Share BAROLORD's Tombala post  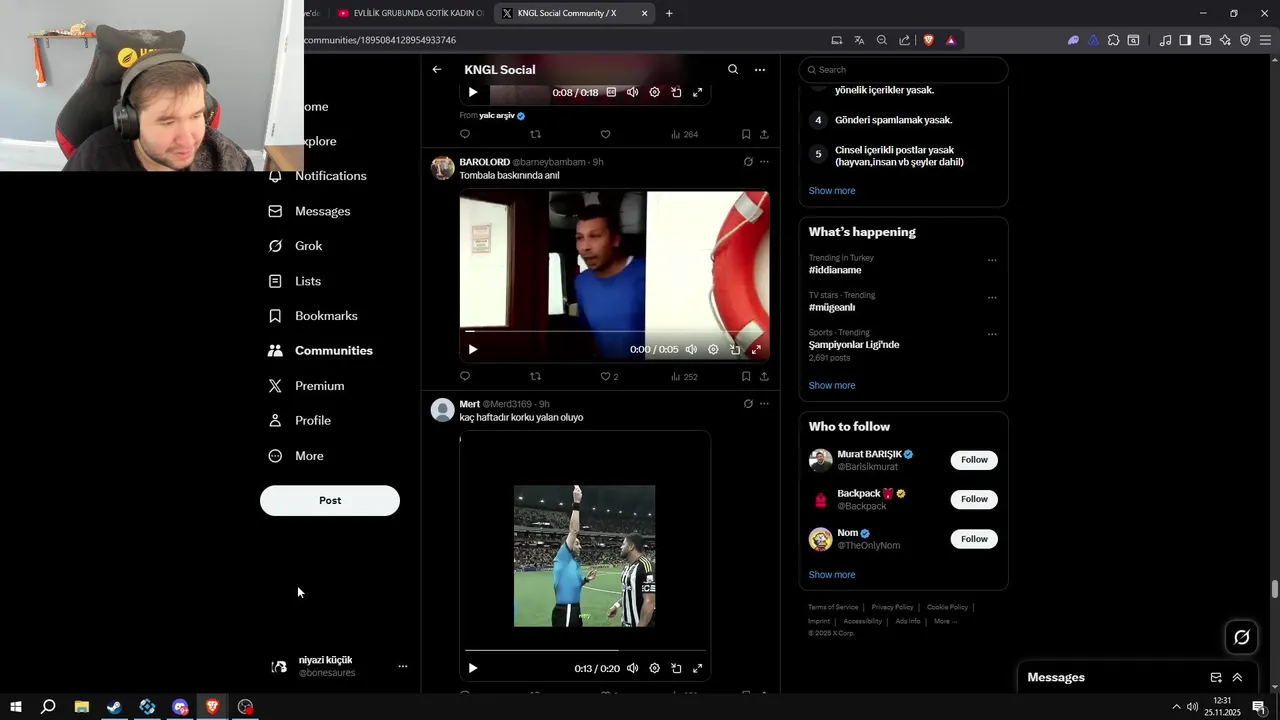point(764,376)
